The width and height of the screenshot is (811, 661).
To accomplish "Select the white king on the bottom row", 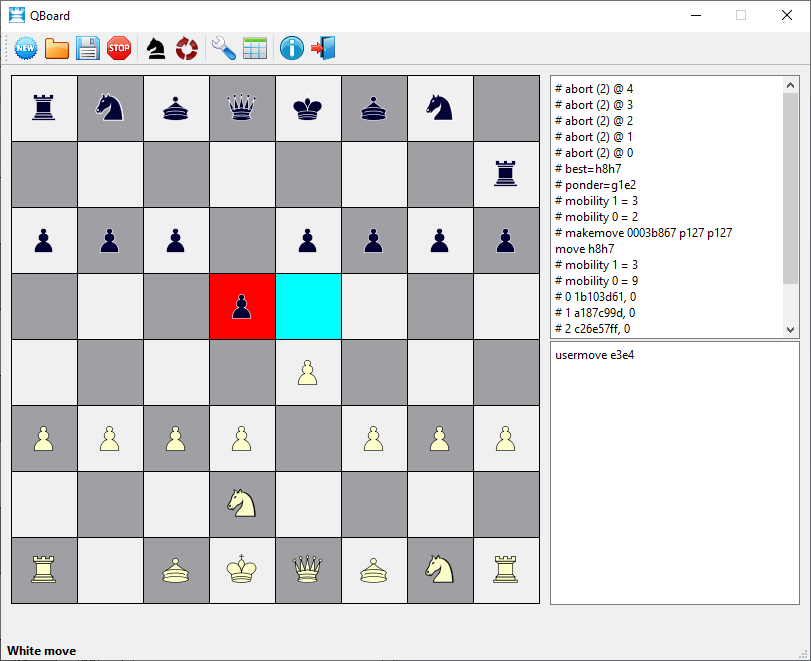I will click(242, 570).
